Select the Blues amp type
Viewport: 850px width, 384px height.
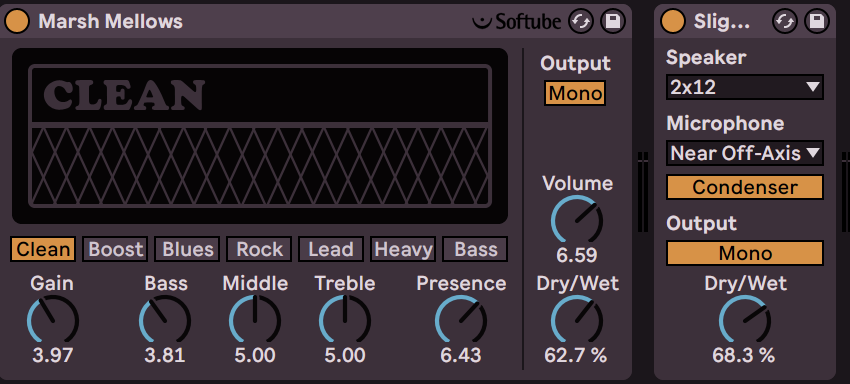187,249
